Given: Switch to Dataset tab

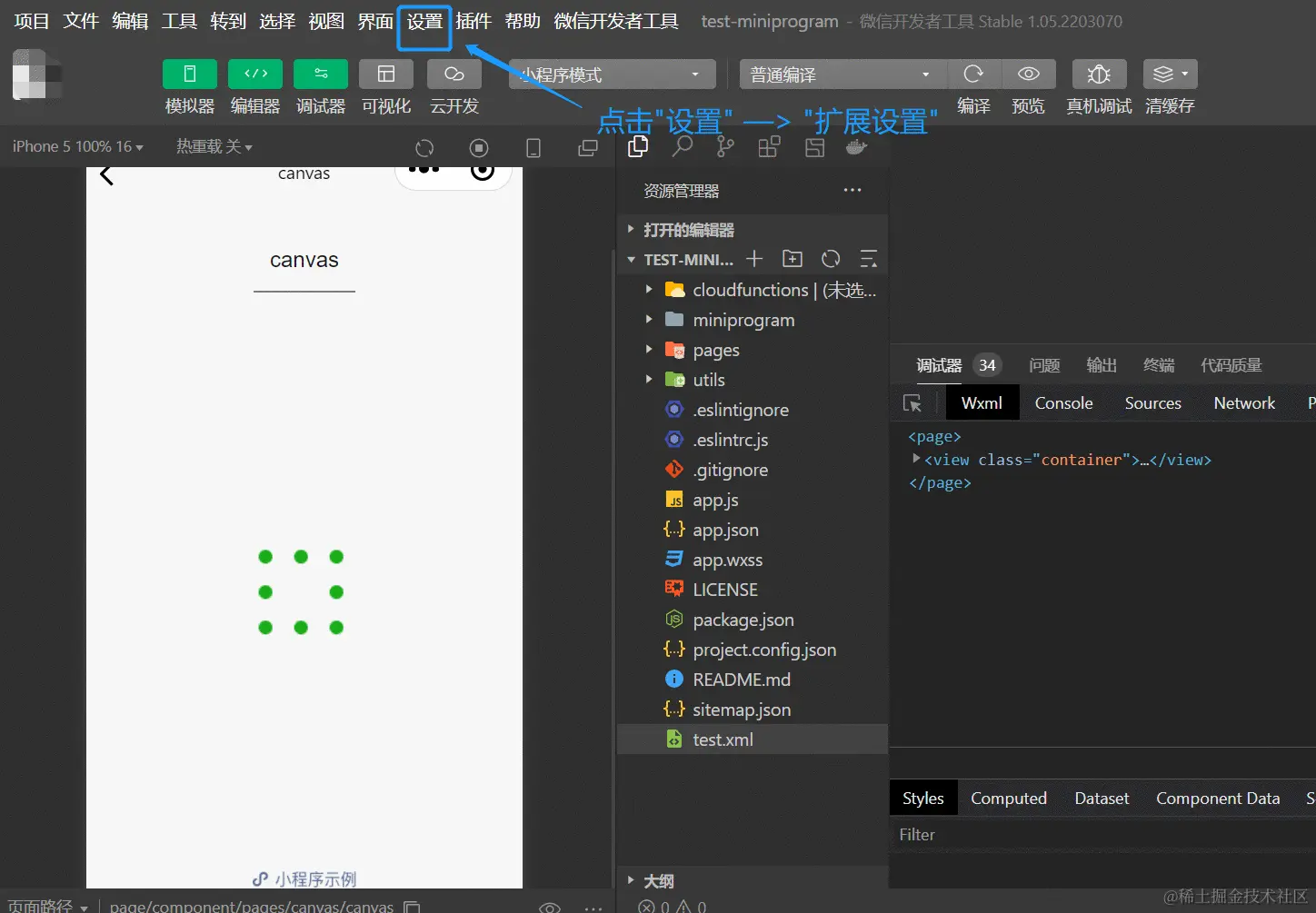Looking at the screenshot, I should click(x=1102, y=799).
